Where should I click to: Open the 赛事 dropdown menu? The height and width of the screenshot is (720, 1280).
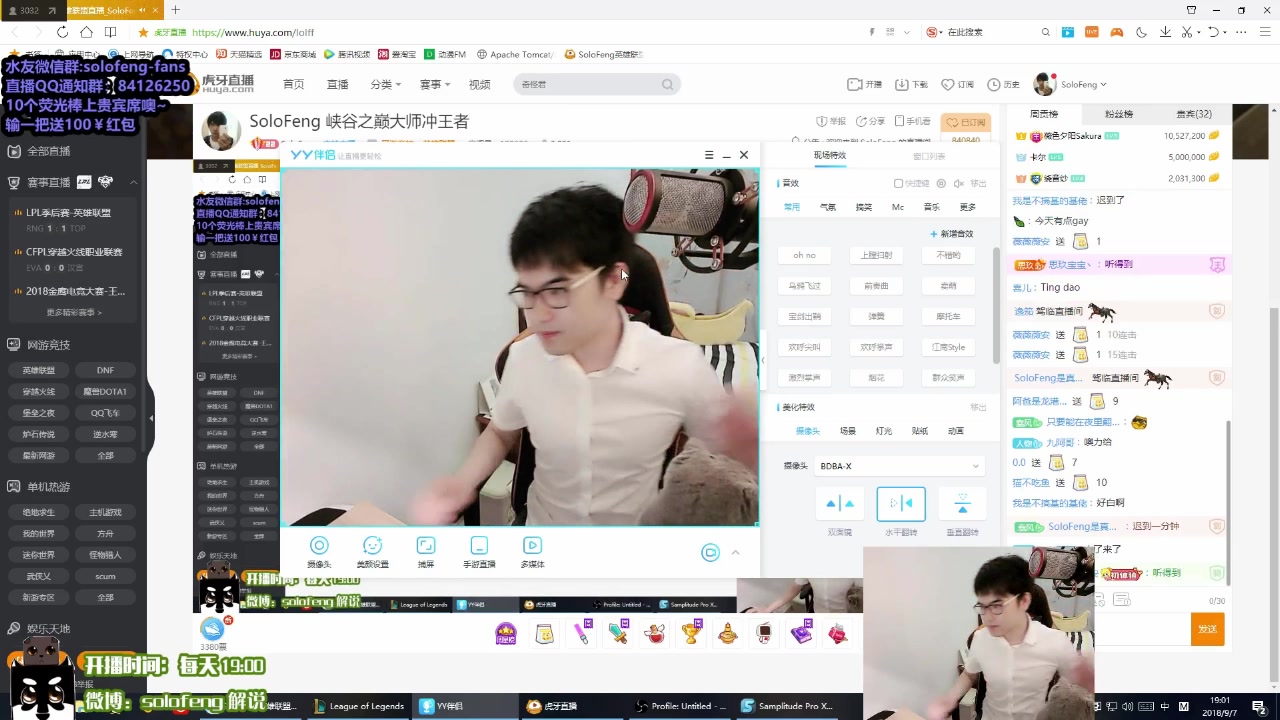(x=435, y=84)
